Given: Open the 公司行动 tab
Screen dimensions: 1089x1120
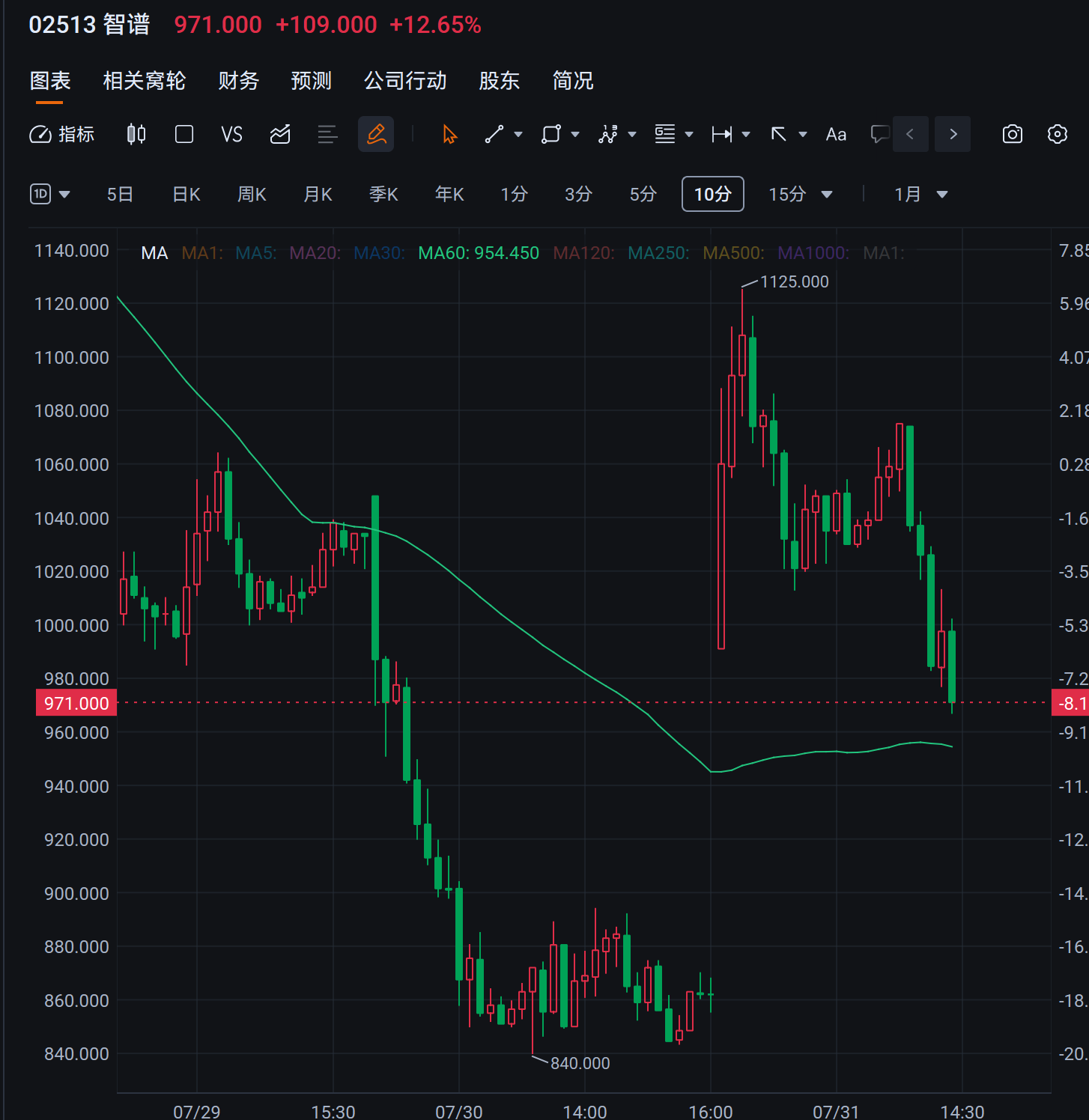Looking at the screenshot, I should (405, 81).
